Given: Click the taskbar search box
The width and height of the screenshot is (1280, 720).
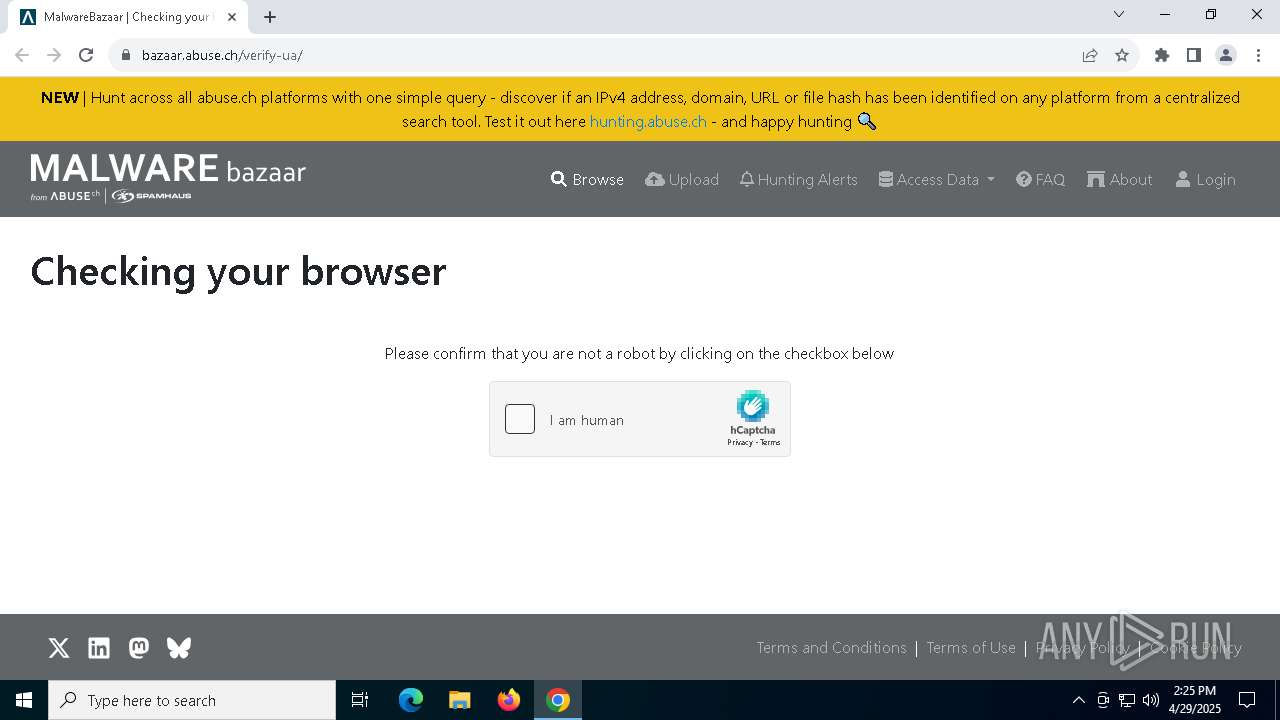Looking at the screenshot, I should pyautogui.click(x=192, y=700).
